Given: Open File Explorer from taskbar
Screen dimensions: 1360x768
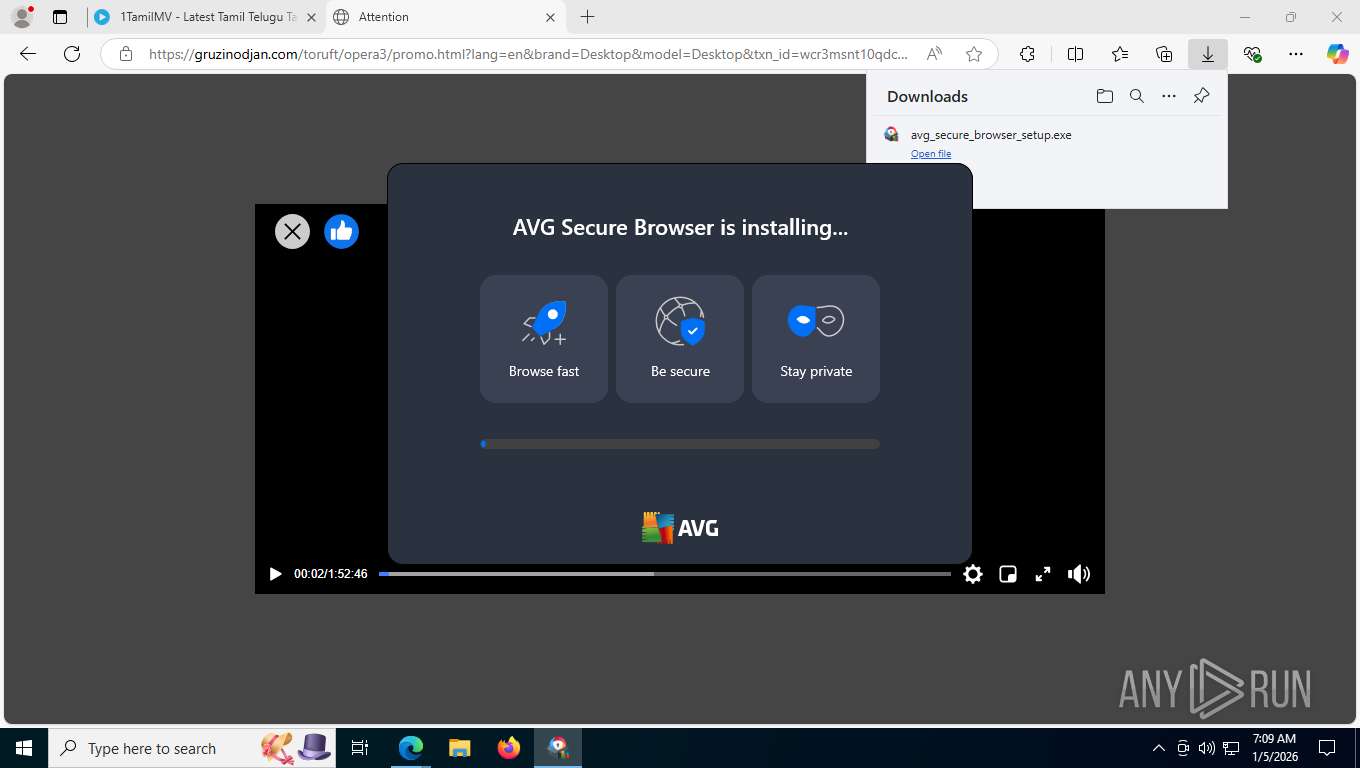Looking at the screenshot, I should 460,748.
